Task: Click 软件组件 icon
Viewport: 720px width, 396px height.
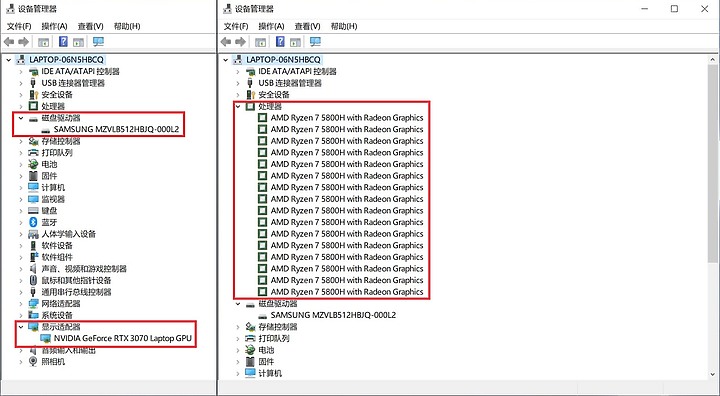Action: pos(33,257)
